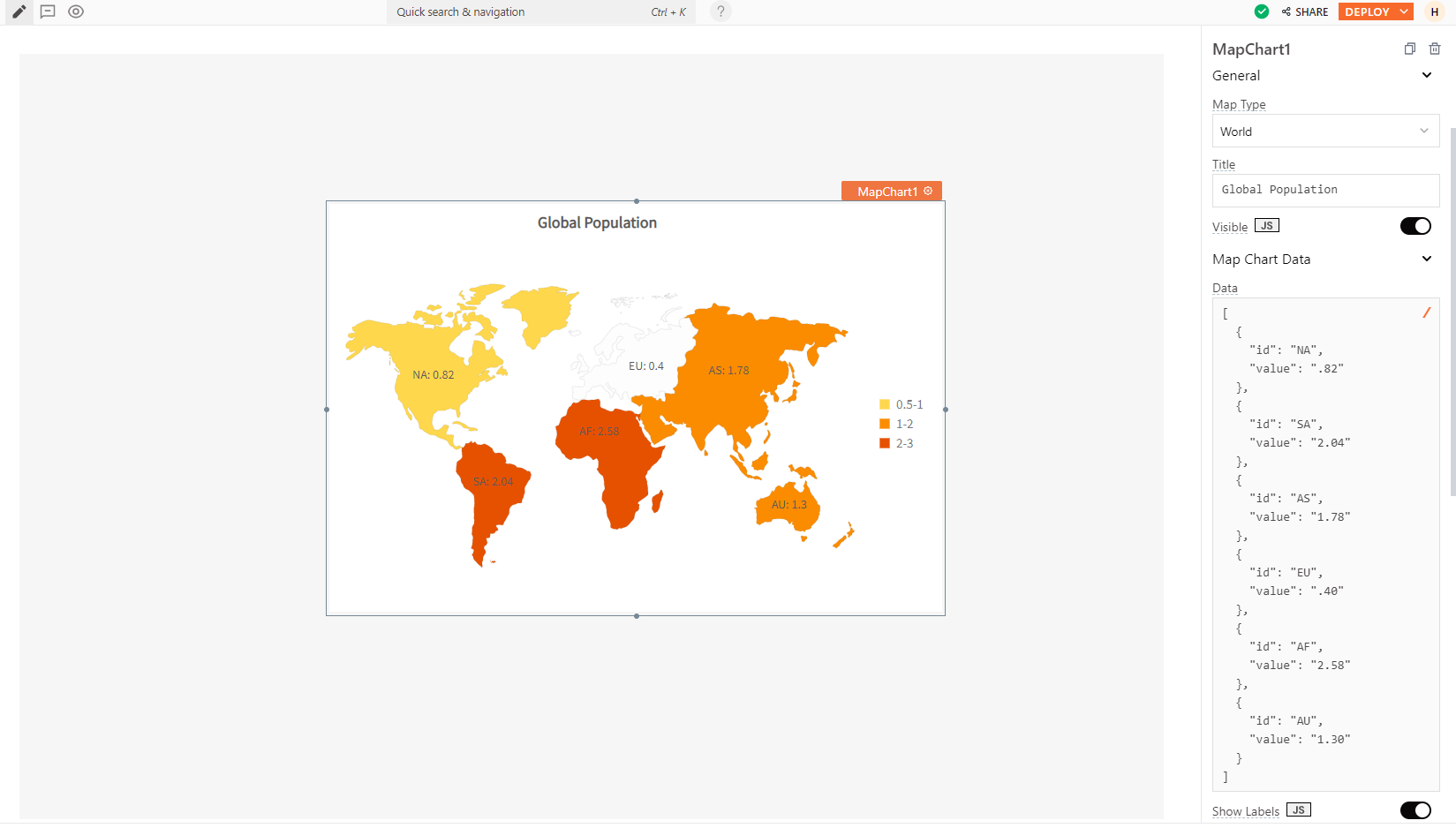Select the Edit pencil mode icon
This screenshot has height=828, width=1456.
[x=19, y=11]
